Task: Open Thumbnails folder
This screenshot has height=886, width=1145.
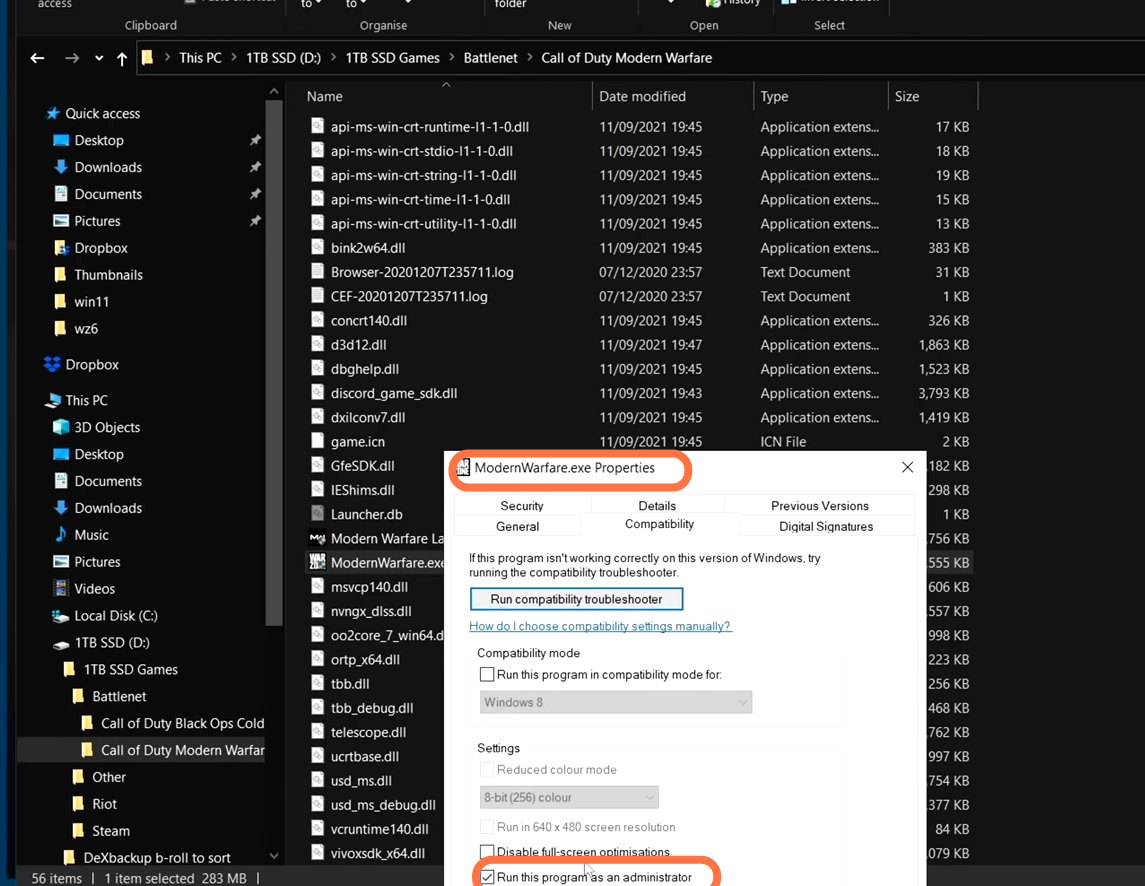Action: coord(108,275)
